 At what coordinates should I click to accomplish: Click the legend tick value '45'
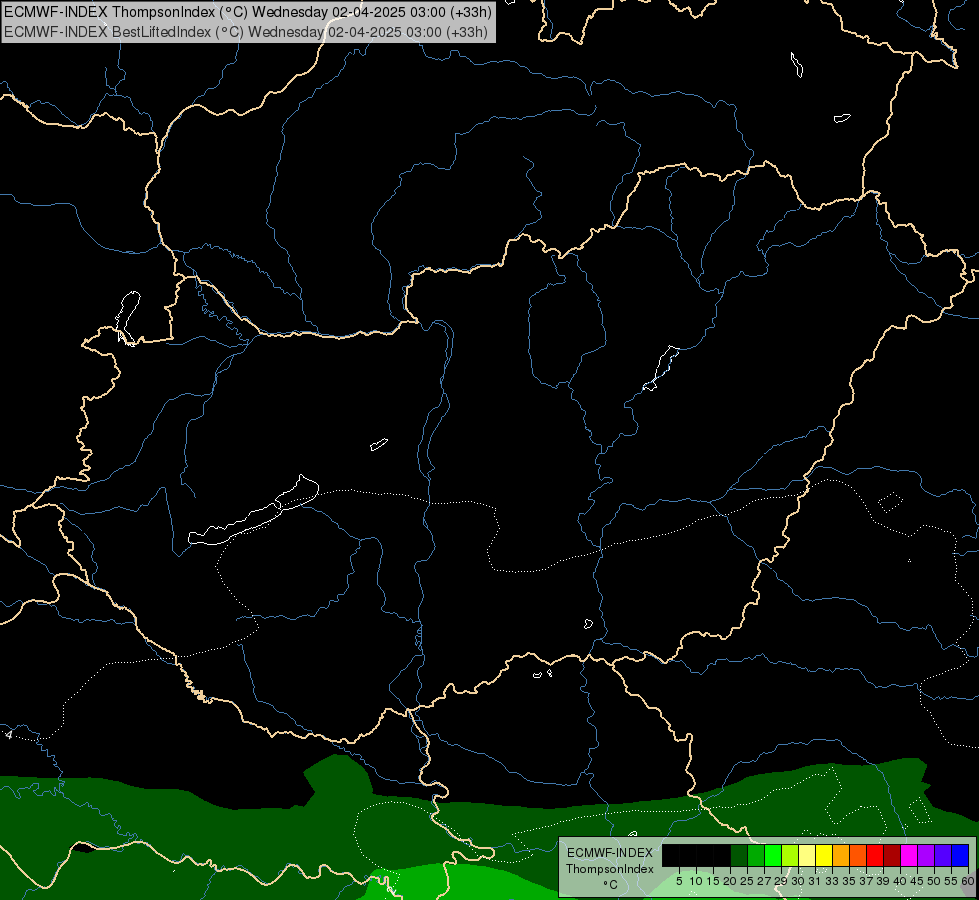(x=917, y=881)
